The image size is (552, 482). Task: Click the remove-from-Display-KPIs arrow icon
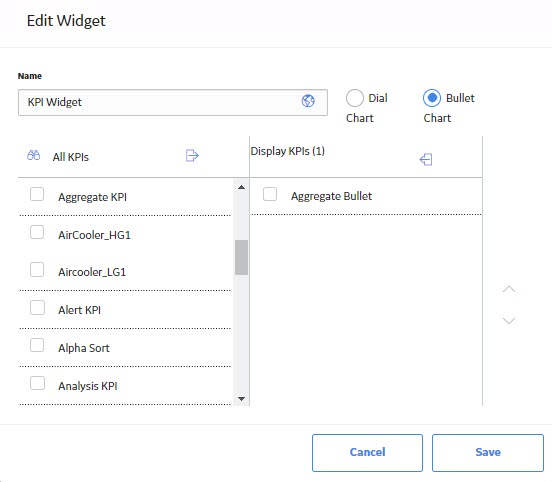click(426, 159)
